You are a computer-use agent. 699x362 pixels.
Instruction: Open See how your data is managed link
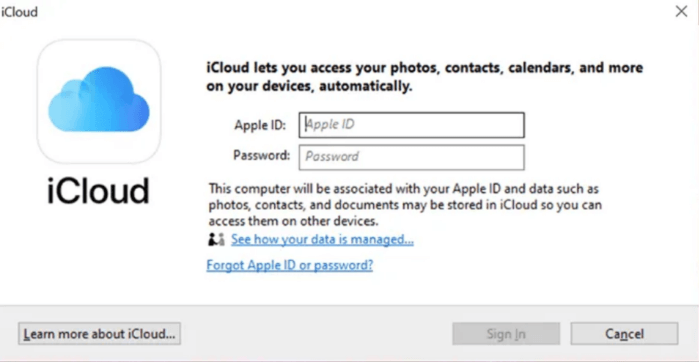click(322, 240)
